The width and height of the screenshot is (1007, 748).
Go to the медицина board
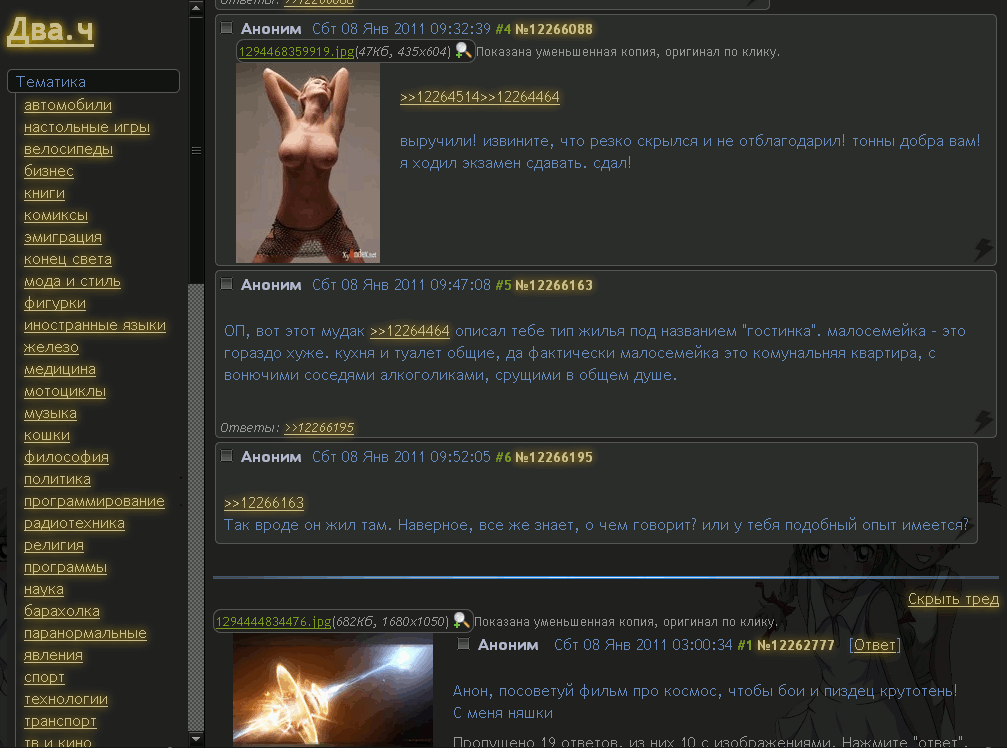(60, 369)
